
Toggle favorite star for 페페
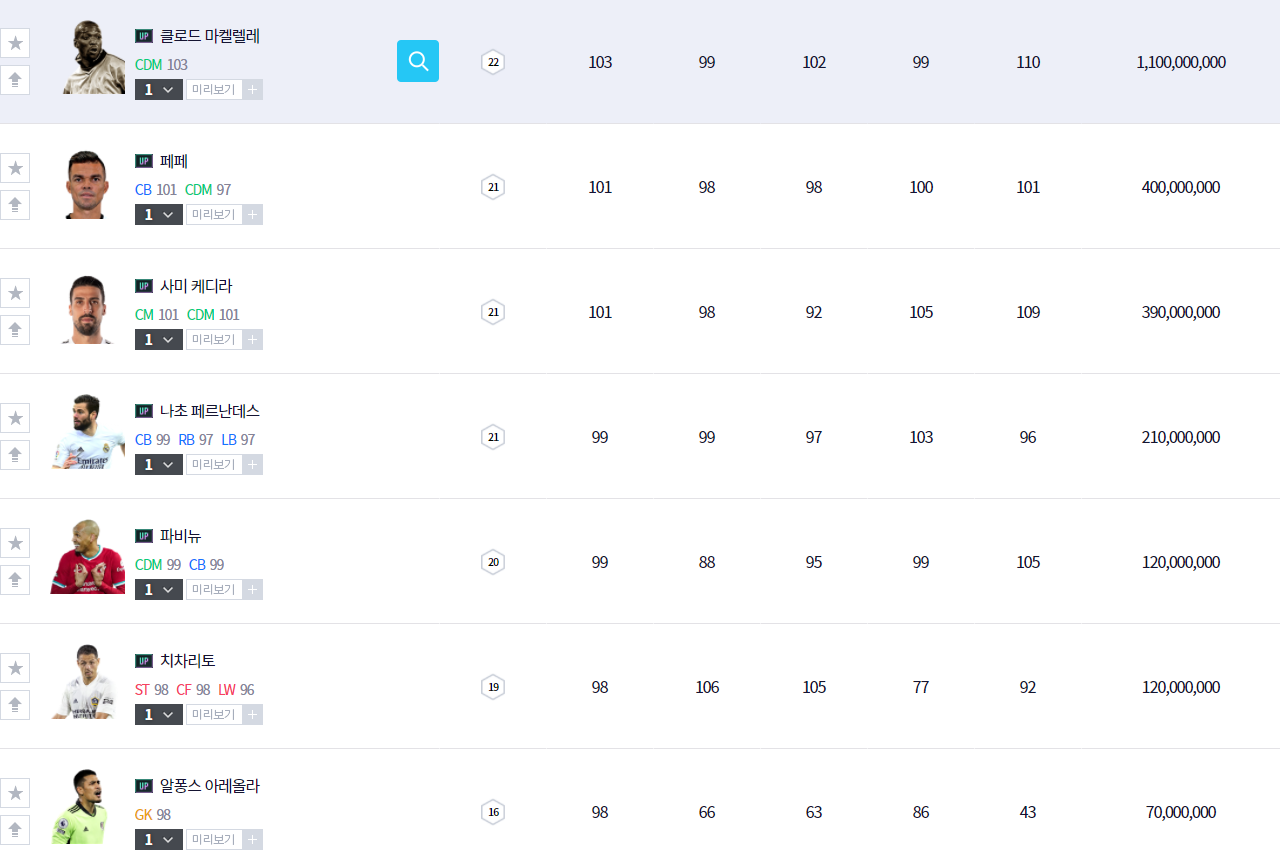[15, 168]
